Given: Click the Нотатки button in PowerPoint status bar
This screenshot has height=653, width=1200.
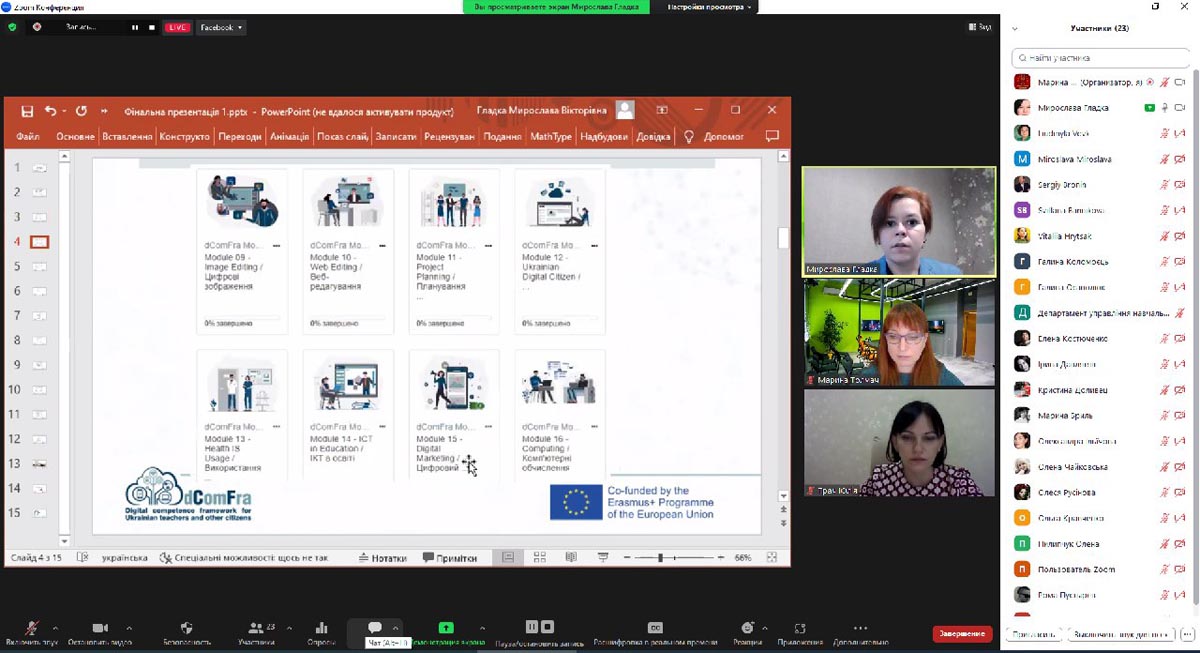Looking at the screenshot, I should (x=382, y=558).
